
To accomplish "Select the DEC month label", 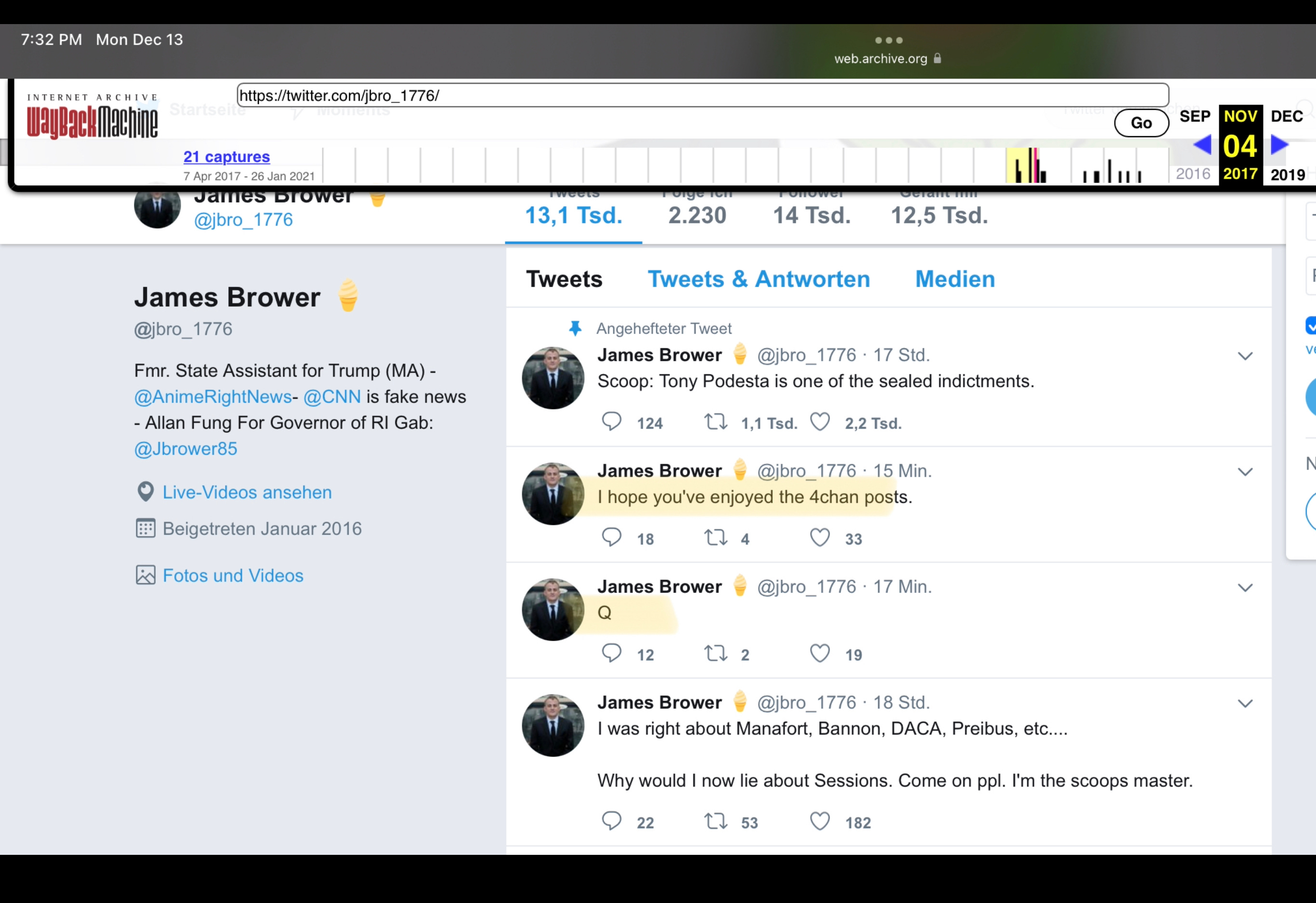I will pyautogui.click(x=1287, y=116).
